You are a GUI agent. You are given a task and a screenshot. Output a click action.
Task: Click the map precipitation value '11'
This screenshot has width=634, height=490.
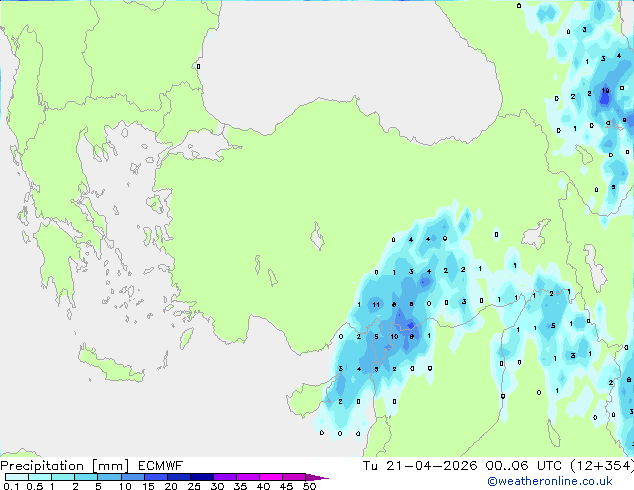(x=376, y=304)
